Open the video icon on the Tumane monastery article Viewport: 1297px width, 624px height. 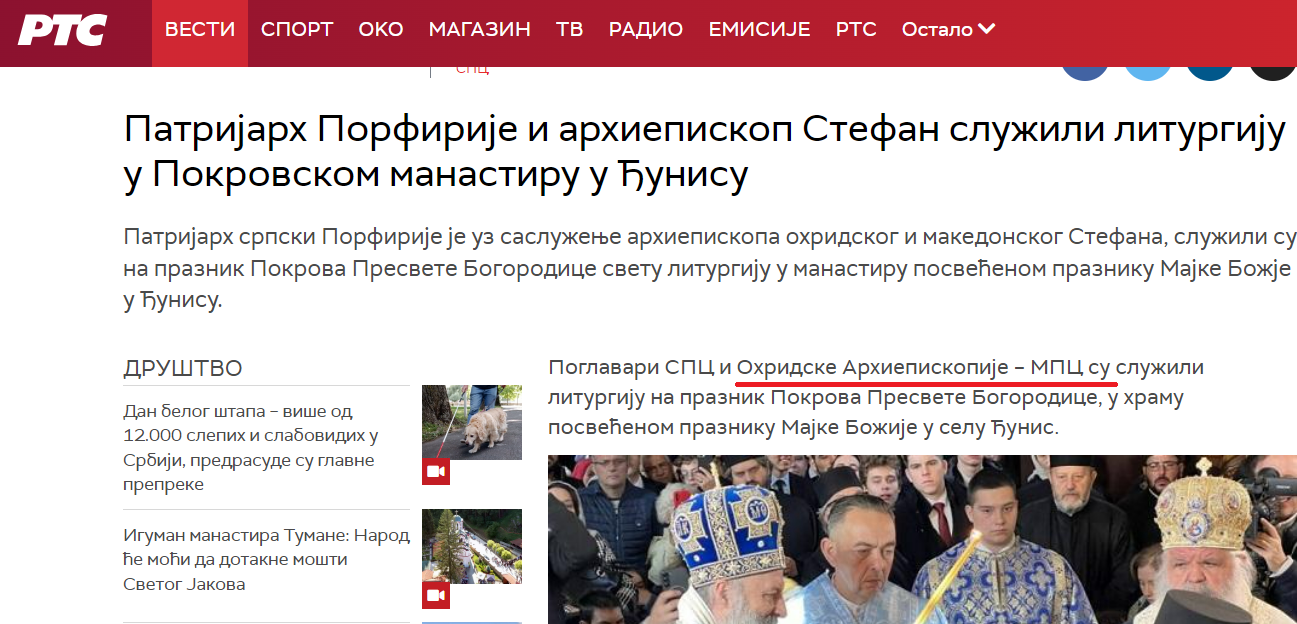(436, 596)
